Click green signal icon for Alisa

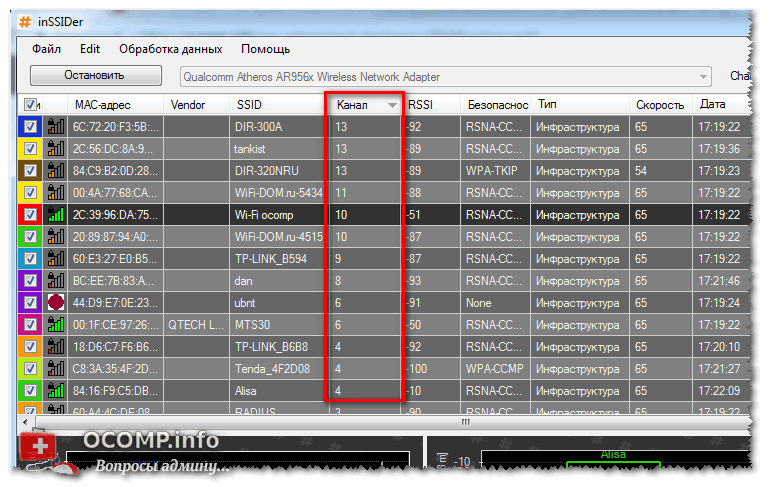click(55, 391)
